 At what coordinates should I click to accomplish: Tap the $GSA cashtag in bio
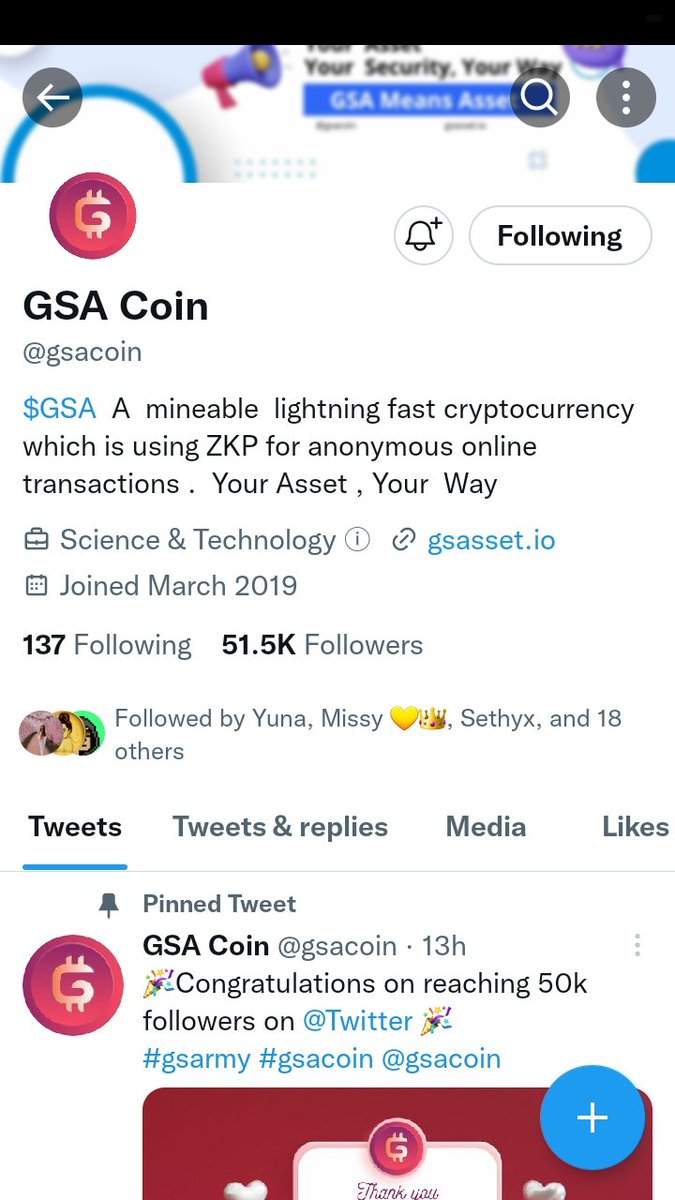point(60,409)
